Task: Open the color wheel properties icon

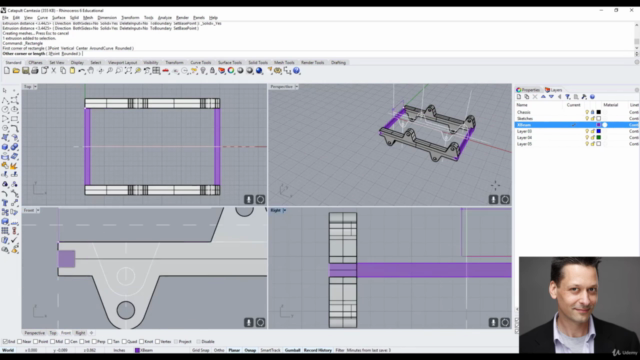Action: point(231,71)
